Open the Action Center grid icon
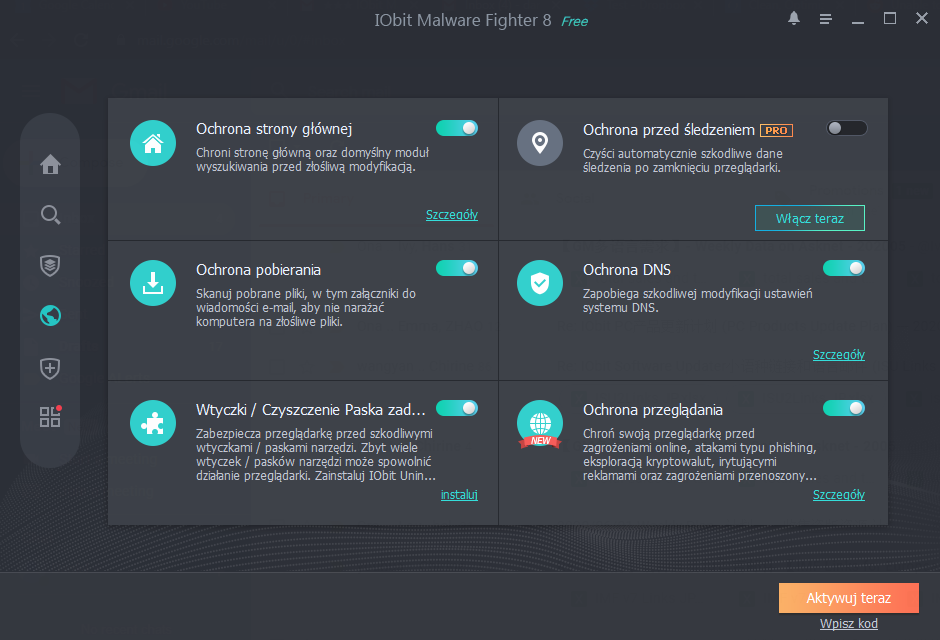 click(50, 416)
